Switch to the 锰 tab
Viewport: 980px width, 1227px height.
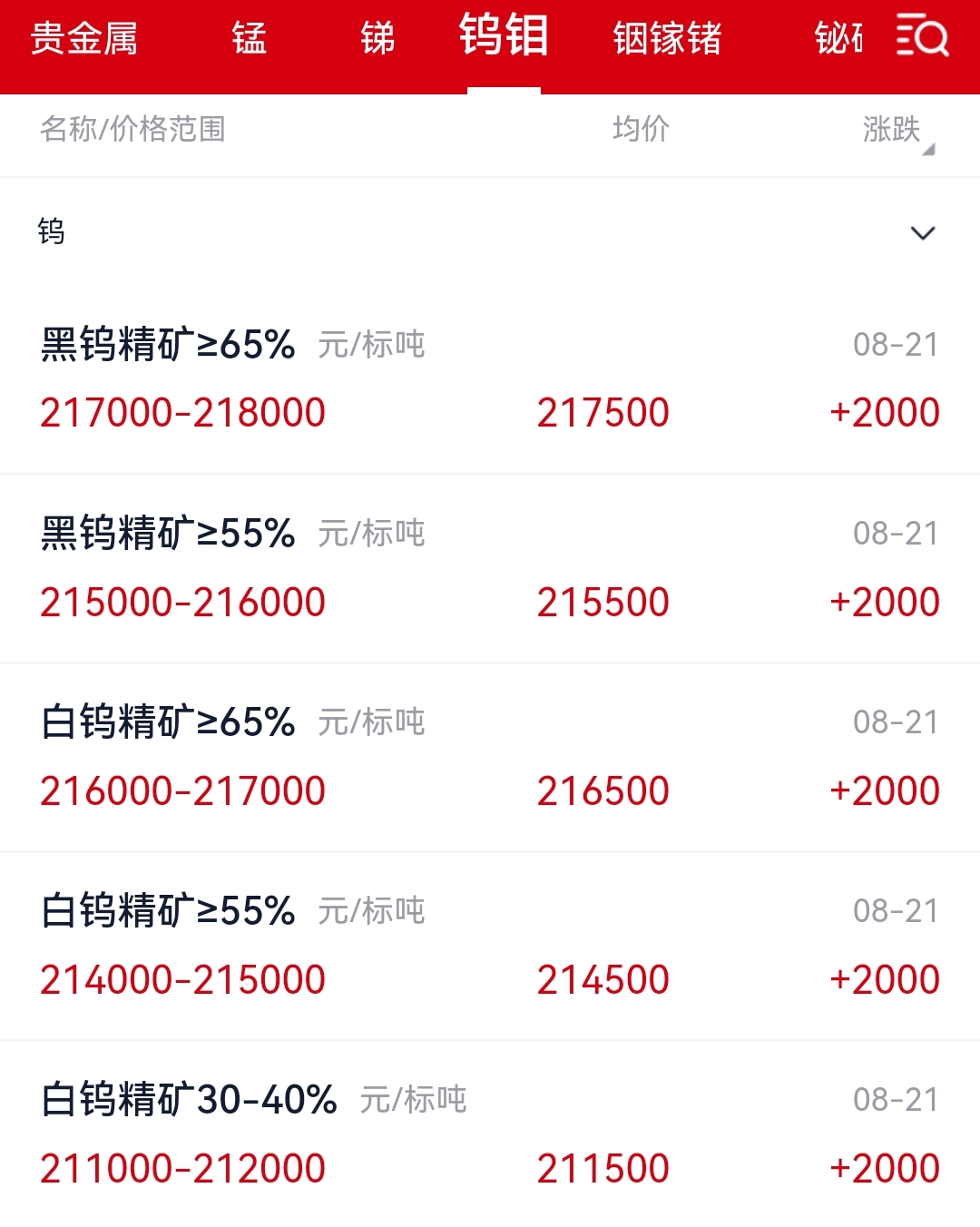249,38
